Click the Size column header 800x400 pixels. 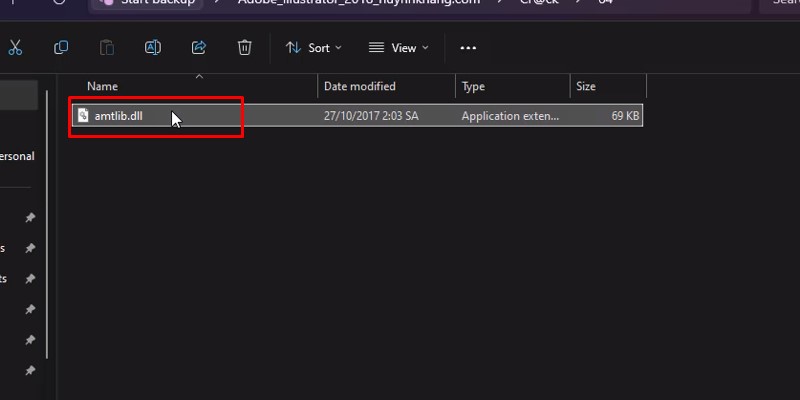pos(586,86)
